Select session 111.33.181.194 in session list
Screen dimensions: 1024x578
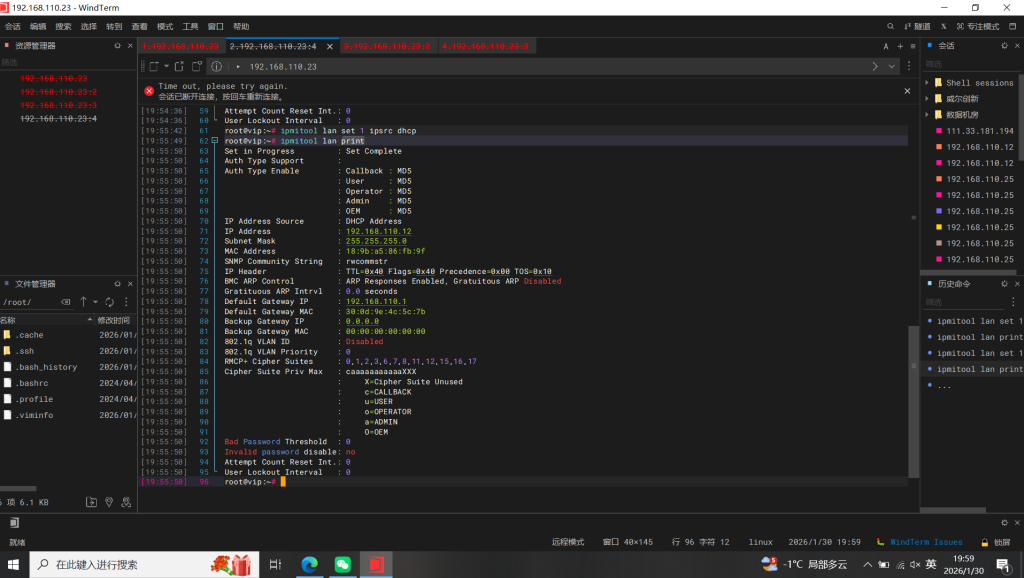pyautogui.click(x=979, y=131)
